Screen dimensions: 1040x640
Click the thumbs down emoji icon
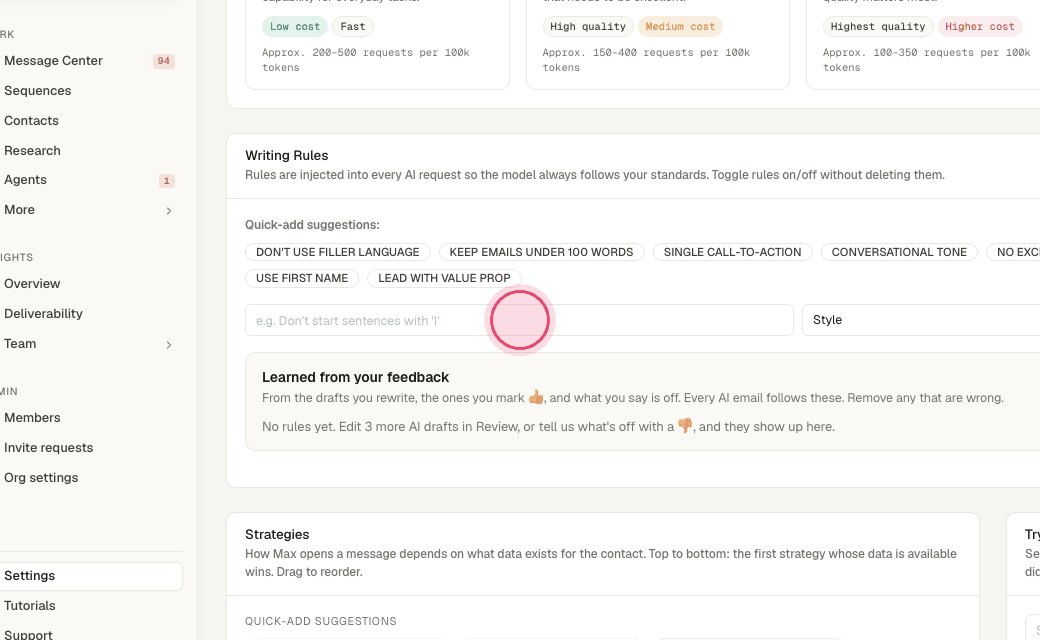685,426
